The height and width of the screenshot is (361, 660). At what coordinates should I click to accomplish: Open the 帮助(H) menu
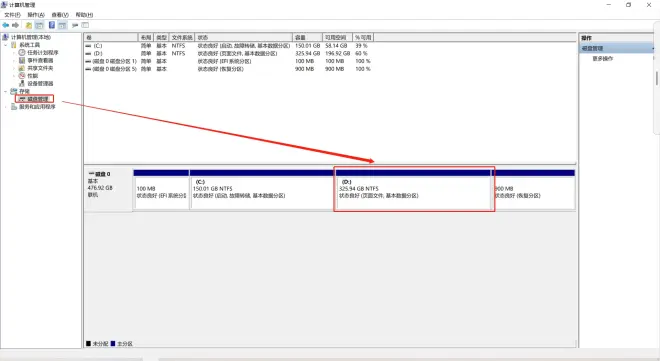84,15
